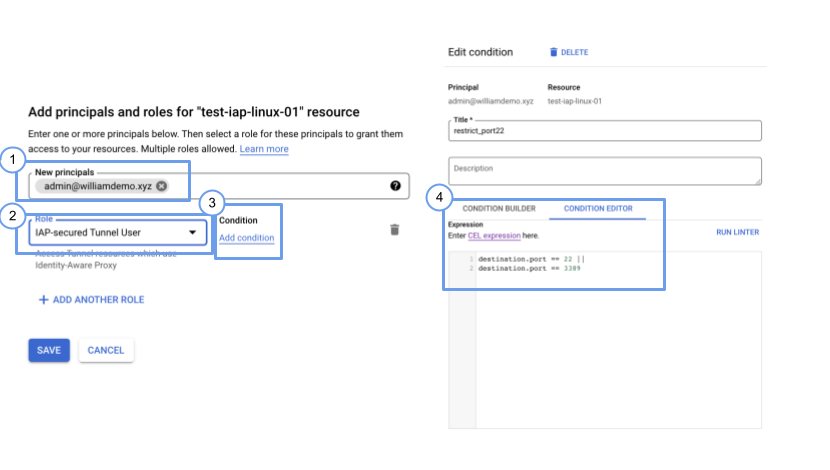Focus the Description text area
This screenshot has height=470, width=830.
point(605,171)
